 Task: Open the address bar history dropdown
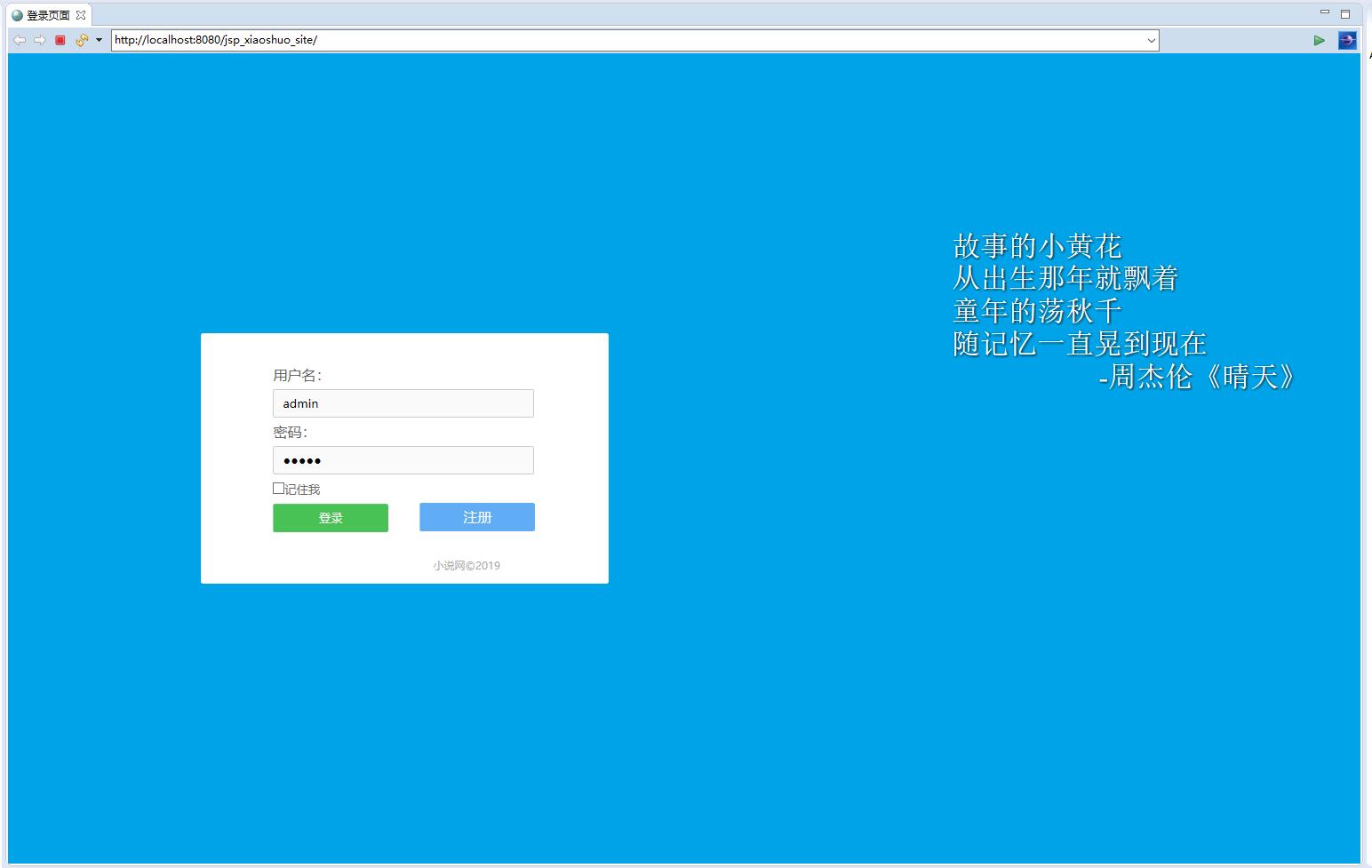pyautogui.click(x=1152, y=40)
